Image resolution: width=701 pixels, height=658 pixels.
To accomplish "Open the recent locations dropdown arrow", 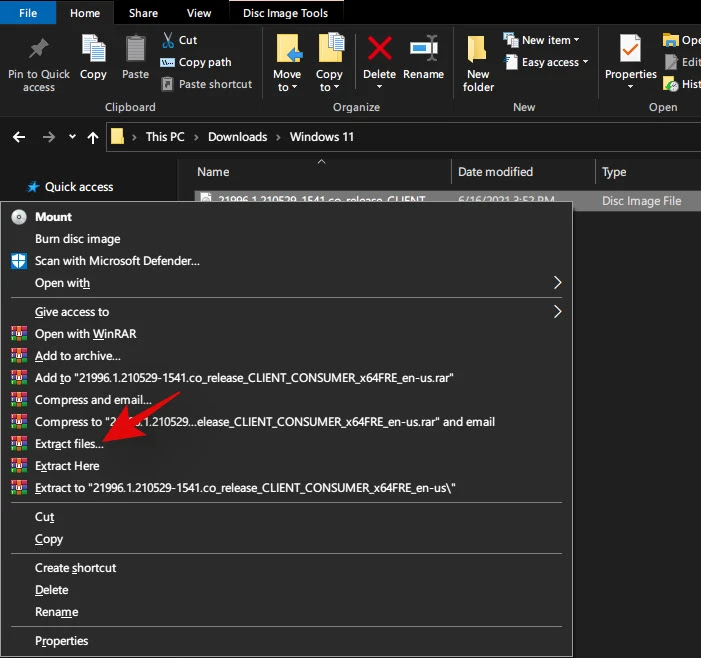I will pyautogui.click(x=72, y=136).
